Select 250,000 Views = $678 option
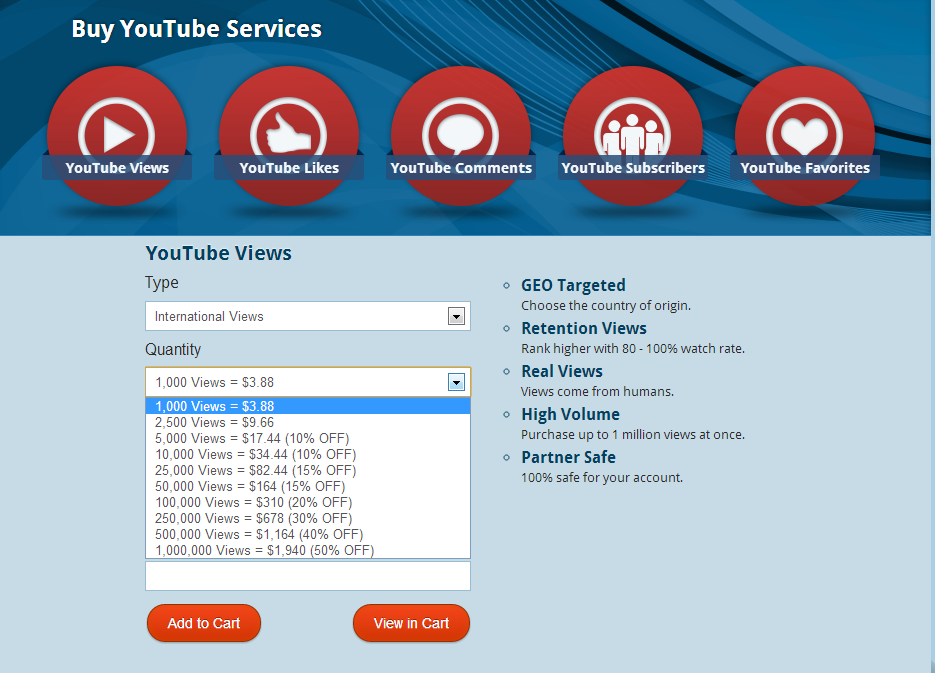 (308, 519)
